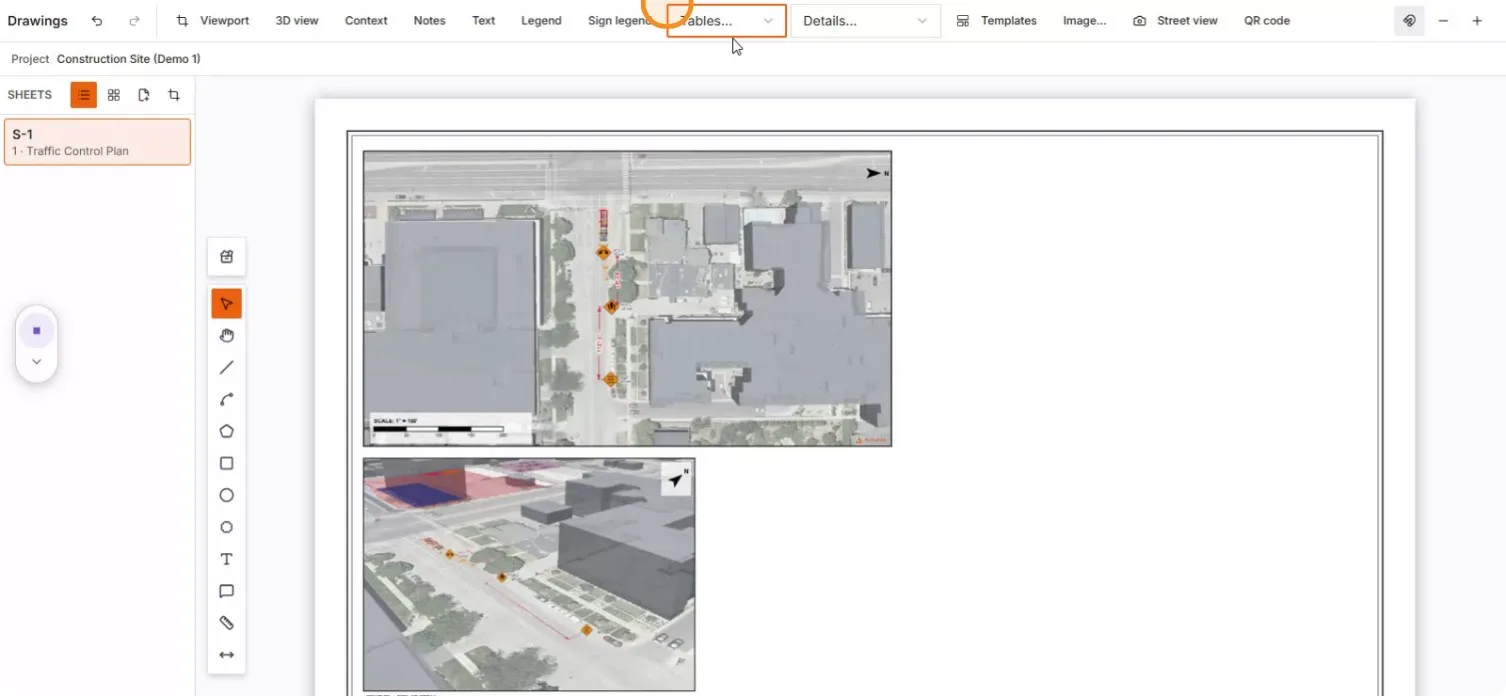The image size is (1506, 696).
Task: Select the small Circle tool
Action: 227,528
